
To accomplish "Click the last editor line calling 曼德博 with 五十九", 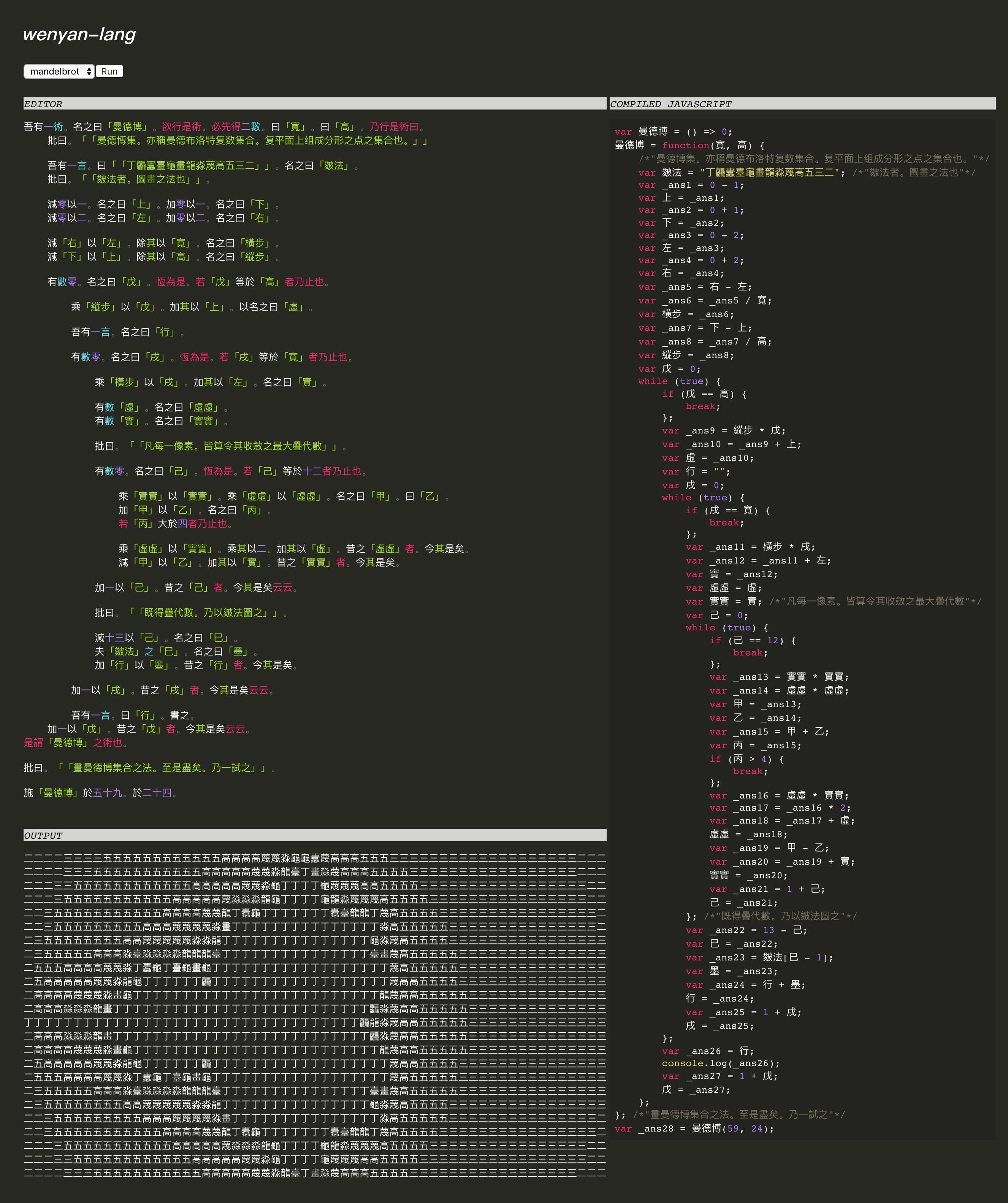I will click(x=100, y=793).
